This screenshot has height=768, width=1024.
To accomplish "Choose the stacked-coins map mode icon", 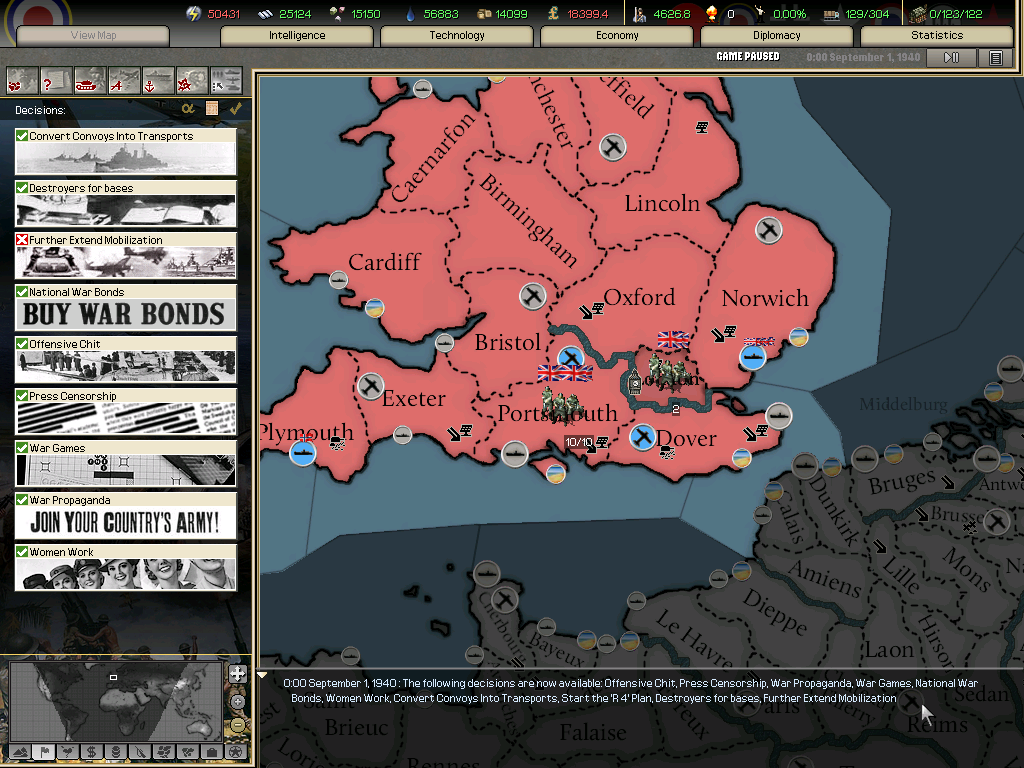I will pos(116,752).
